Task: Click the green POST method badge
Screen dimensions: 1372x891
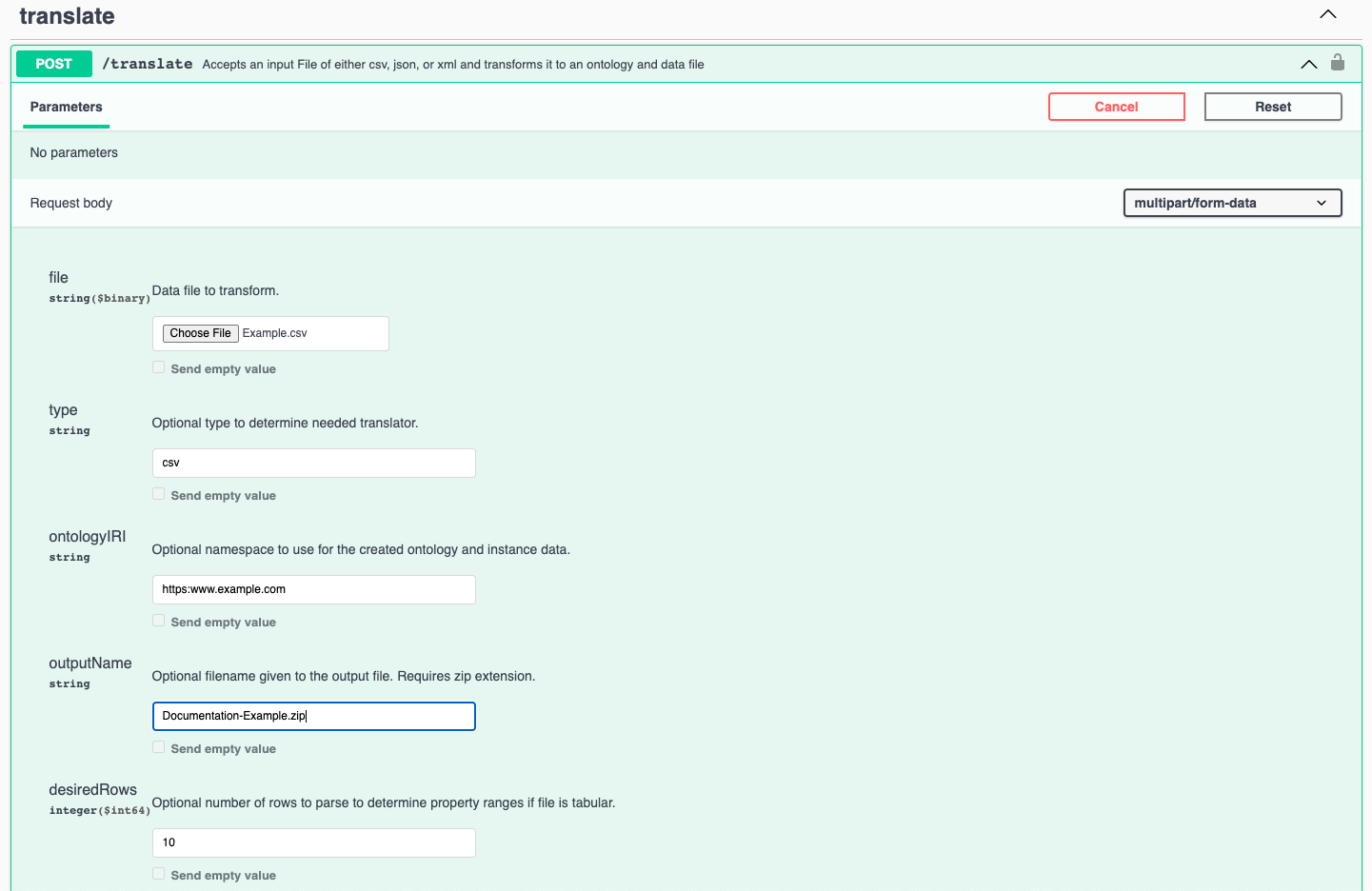Action: pos(54,64)
